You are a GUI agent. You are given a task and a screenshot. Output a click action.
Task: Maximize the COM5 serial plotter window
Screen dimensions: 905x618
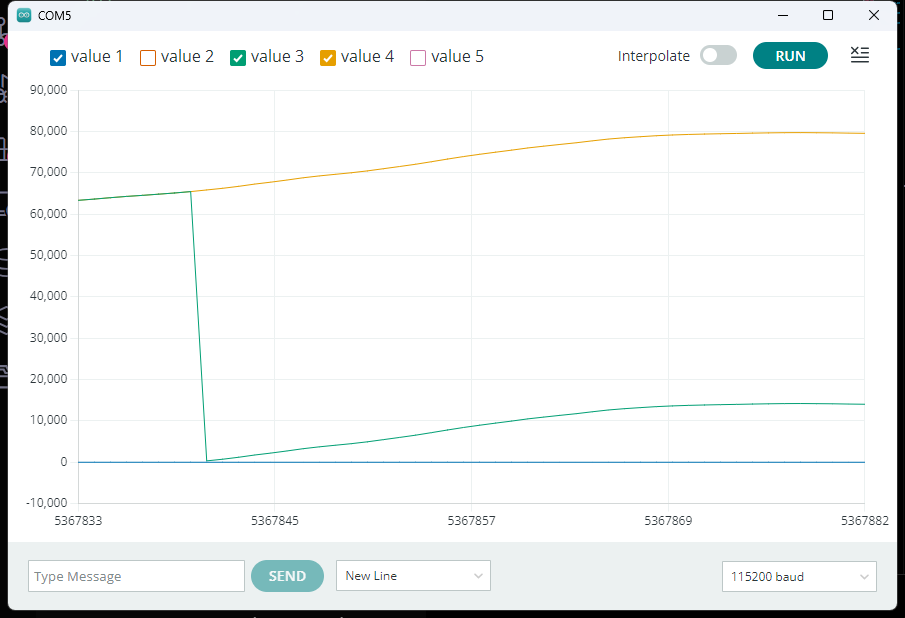[x=828, y=15]
